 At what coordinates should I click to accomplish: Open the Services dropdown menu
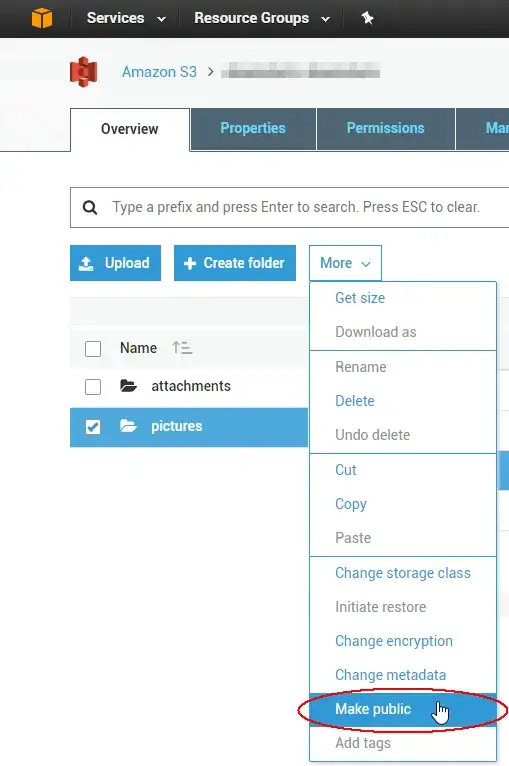click(126, 18)
